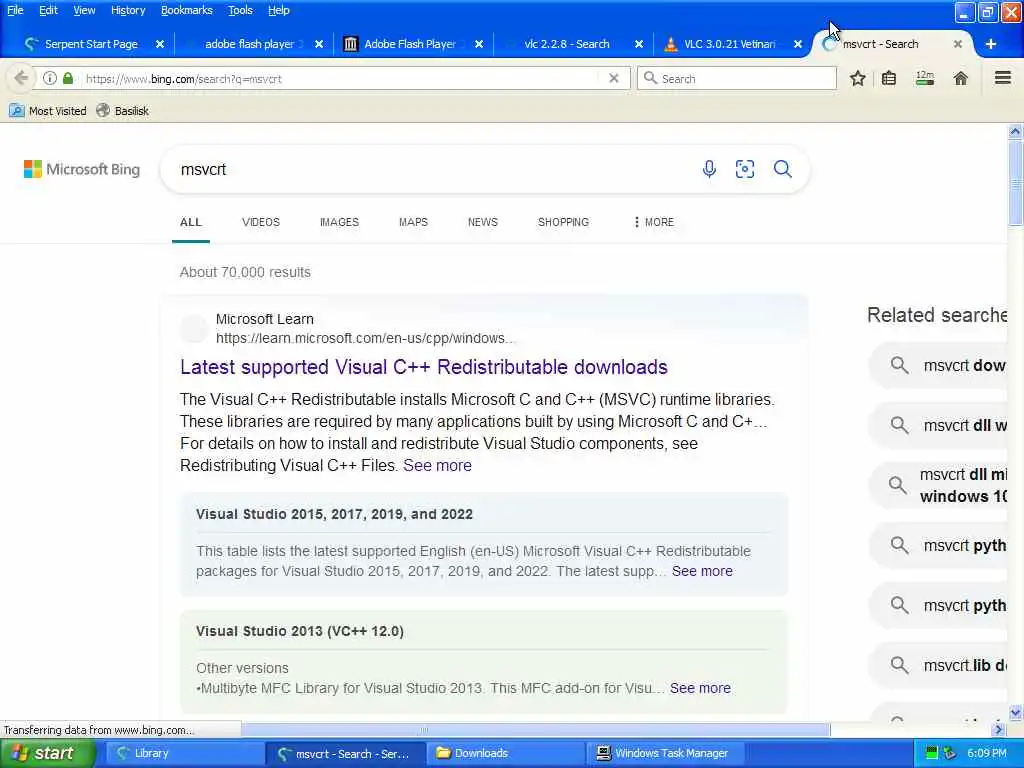
Task: Open the History menu
Action: click(x=127, y=10)
